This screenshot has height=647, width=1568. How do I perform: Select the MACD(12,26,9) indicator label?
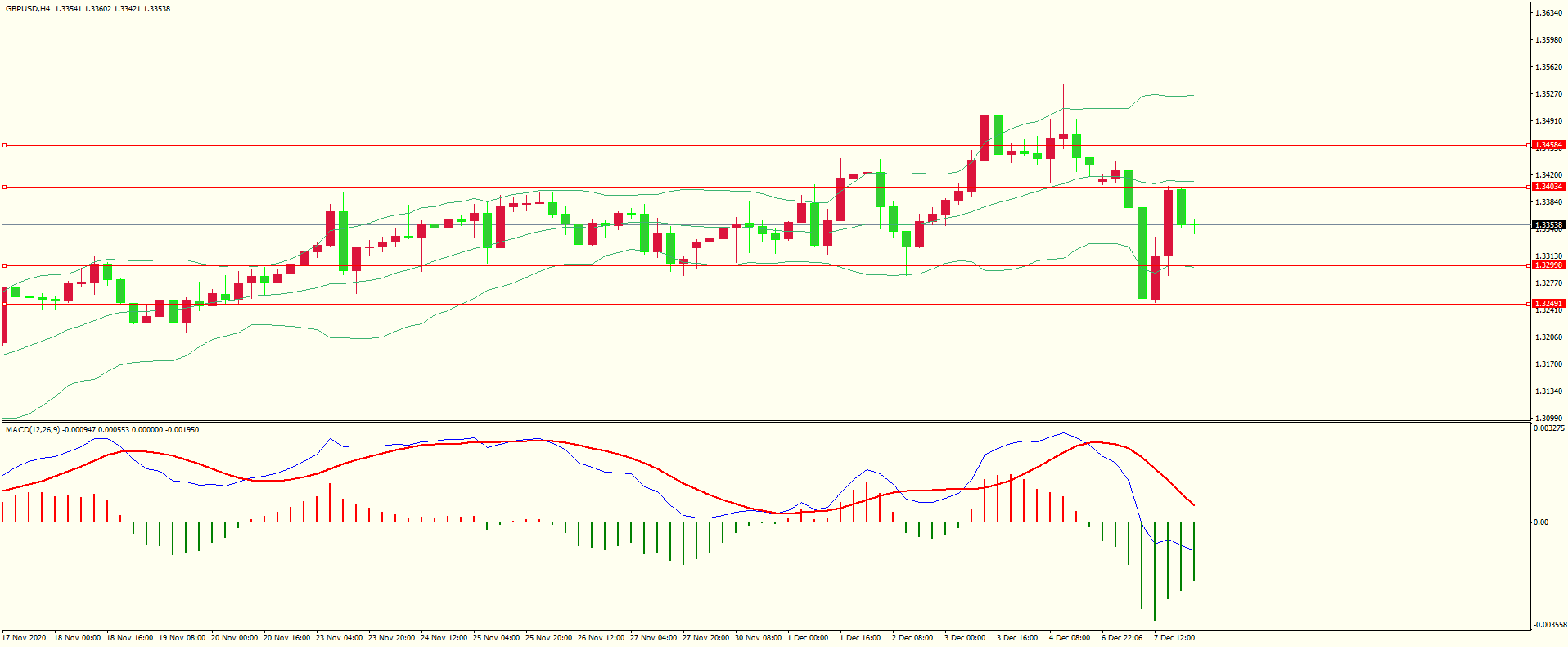(33, 430)
